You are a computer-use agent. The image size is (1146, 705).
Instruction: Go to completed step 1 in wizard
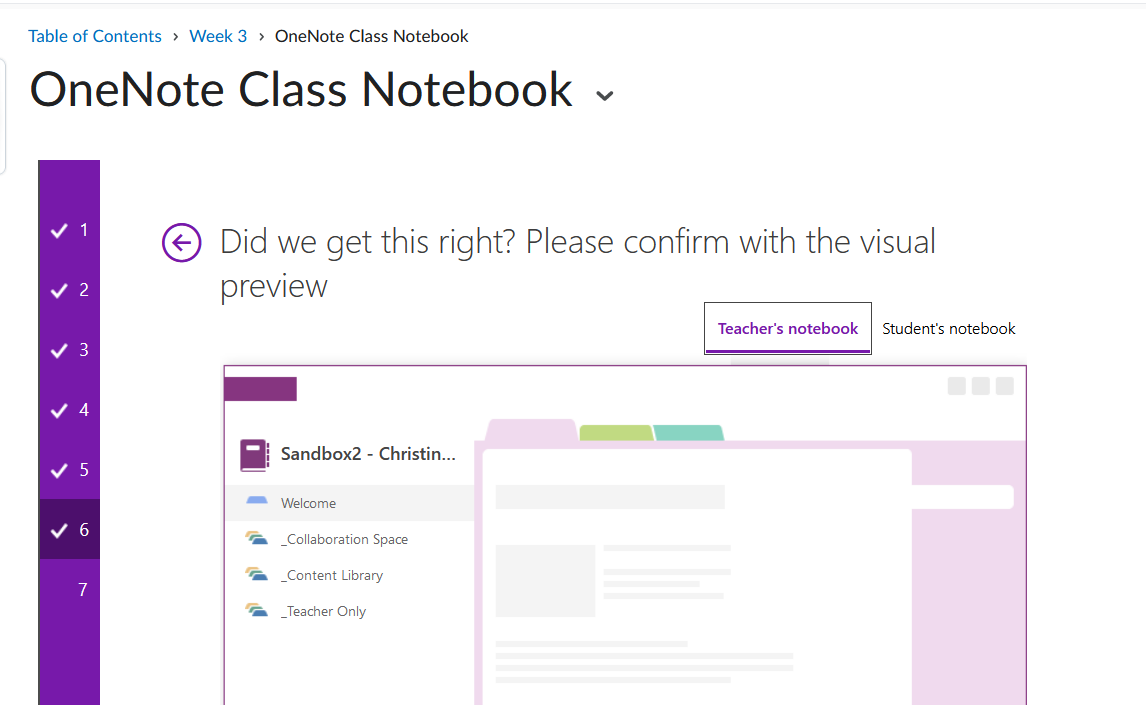tap(69, 230)
